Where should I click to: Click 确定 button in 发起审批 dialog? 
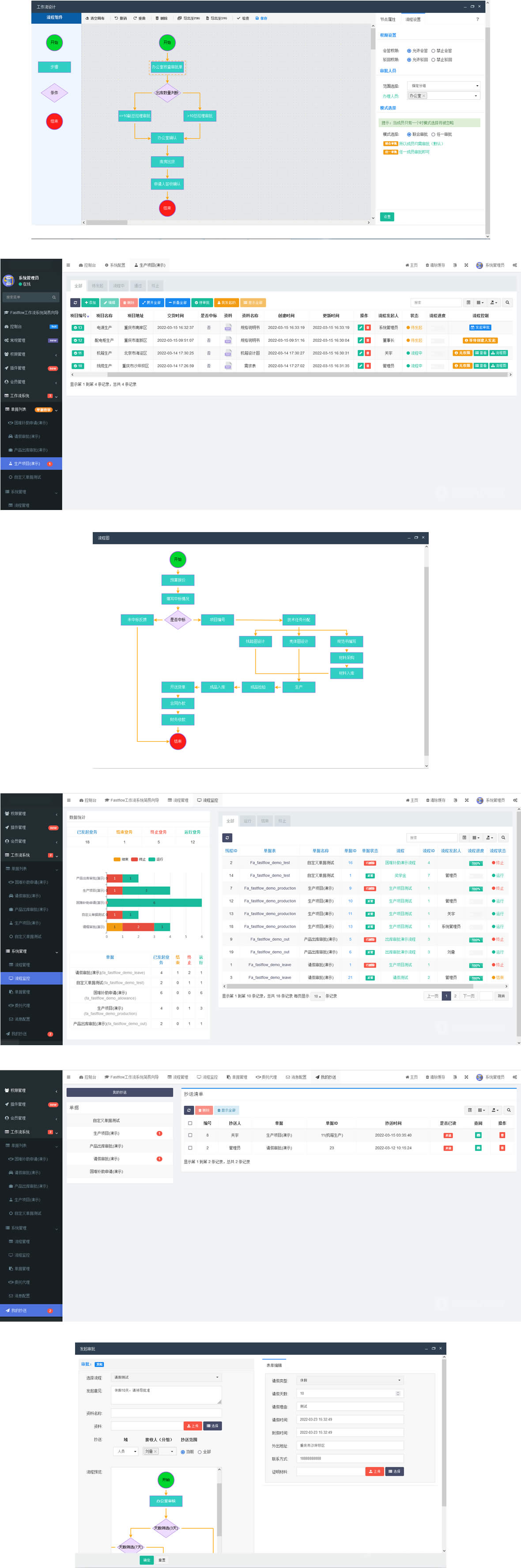click(147, 1560)
